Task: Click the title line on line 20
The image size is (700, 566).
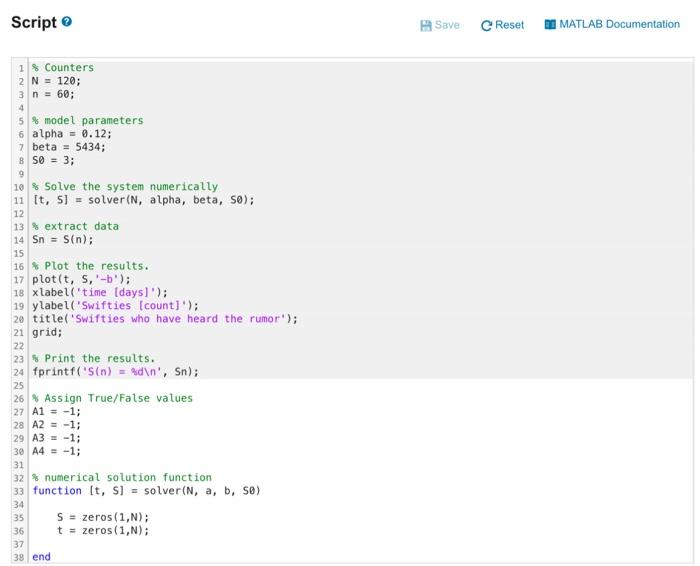Action: (165, 319)
